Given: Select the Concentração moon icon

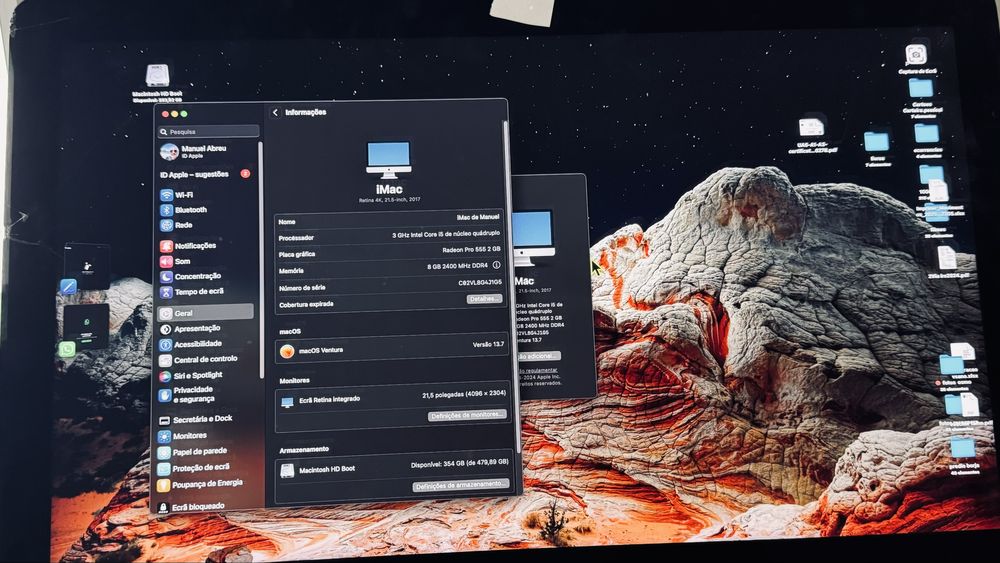Looking at the screenshot, I should coord(166,277).
